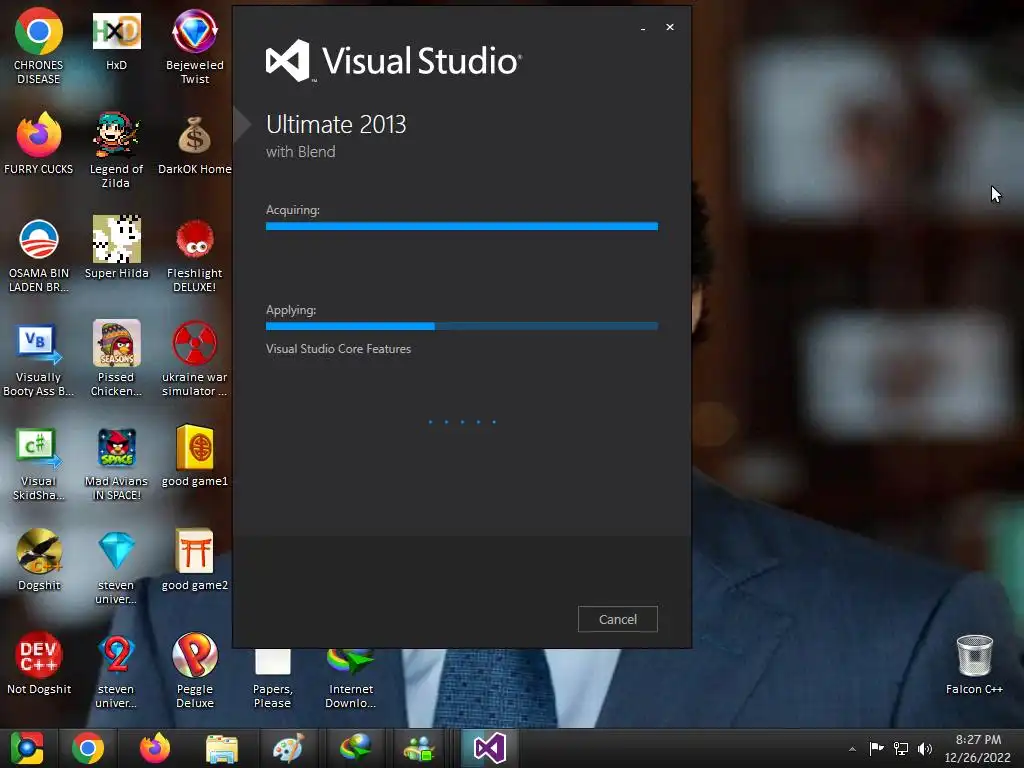Screen dimensions: 1024x768
Task: Click the Acquiring progress bar
Action: pos(462,226)
